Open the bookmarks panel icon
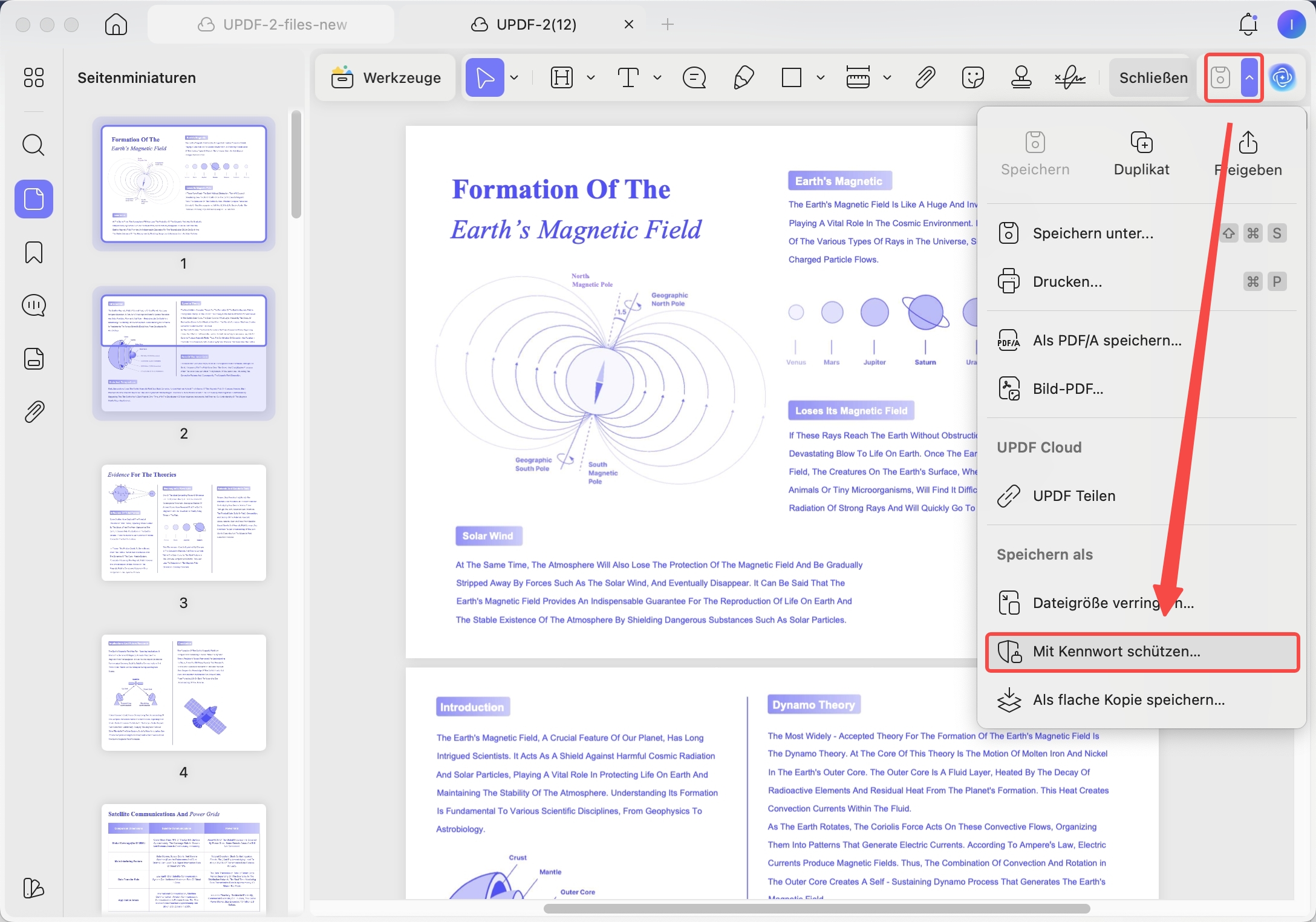 tap(33, 252)
